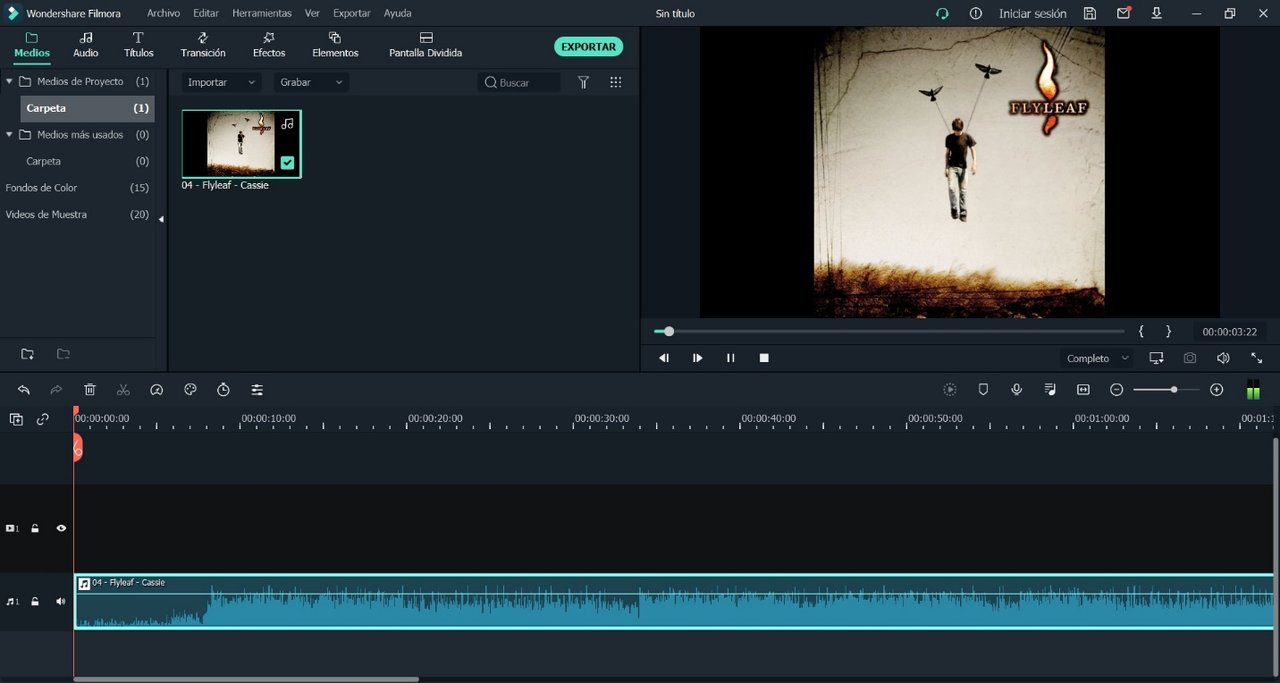Mute audio track 1 speaker icon
This screenshot has height=683, width=1280.
point(61,602)
